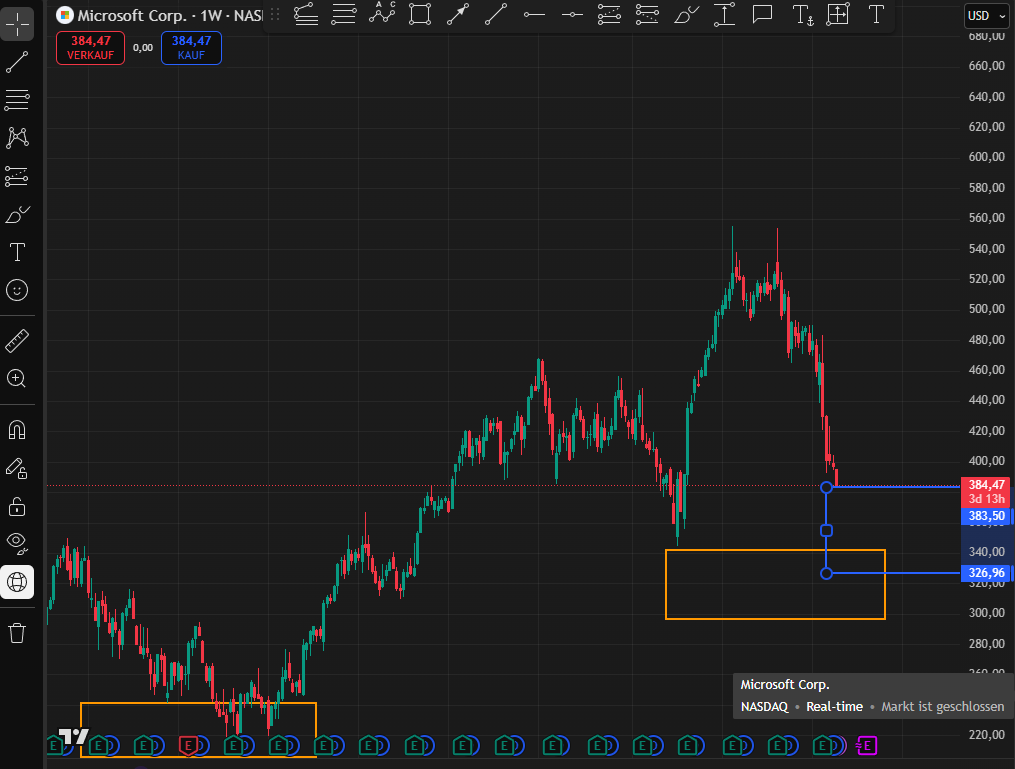Viewport: 1015px width, 769px height.
Task: Grab the favorites toolbar drag handle dots
Action: tap(275, 14)
